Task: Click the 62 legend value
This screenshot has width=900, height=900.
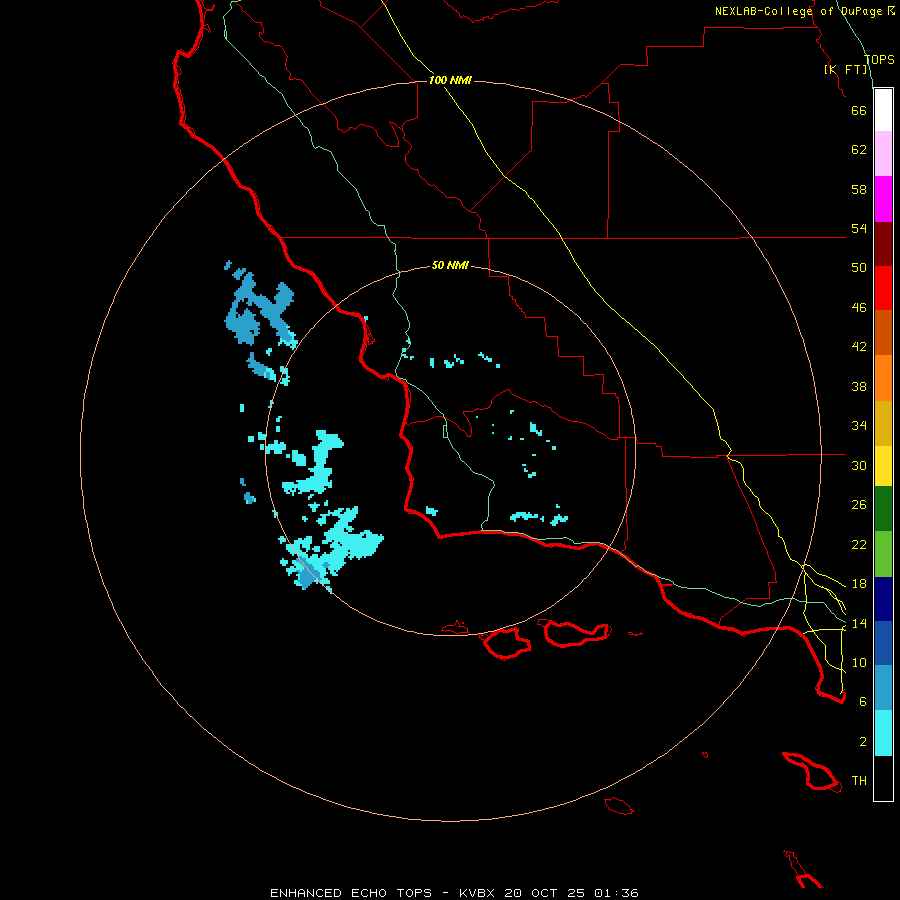Action: (x=859, y=150)
